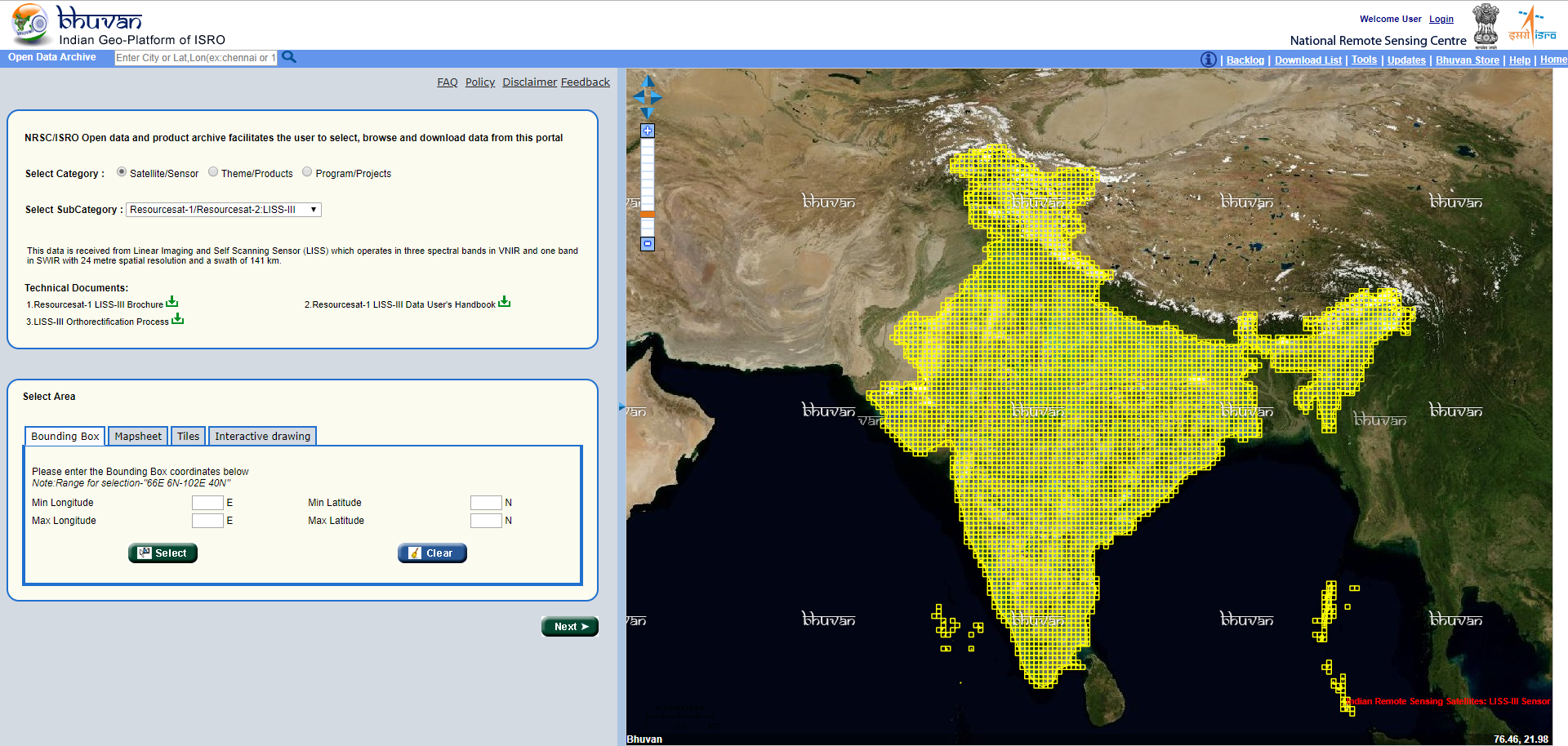Download the Resourcesat-1 LISS-III Brochure
The width and height of the screenshot is (1568, 746).
(x=172, y=302)
